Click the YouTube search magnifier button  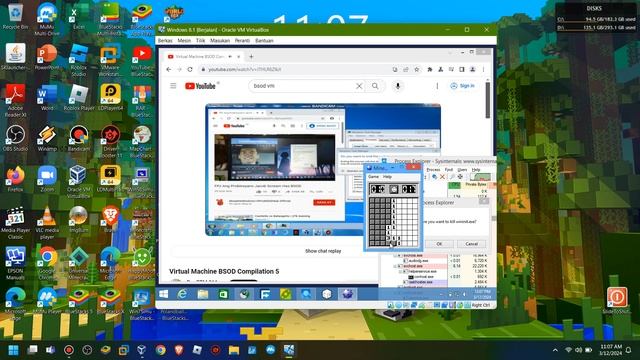pyautogui.click(x=375, y=86)
